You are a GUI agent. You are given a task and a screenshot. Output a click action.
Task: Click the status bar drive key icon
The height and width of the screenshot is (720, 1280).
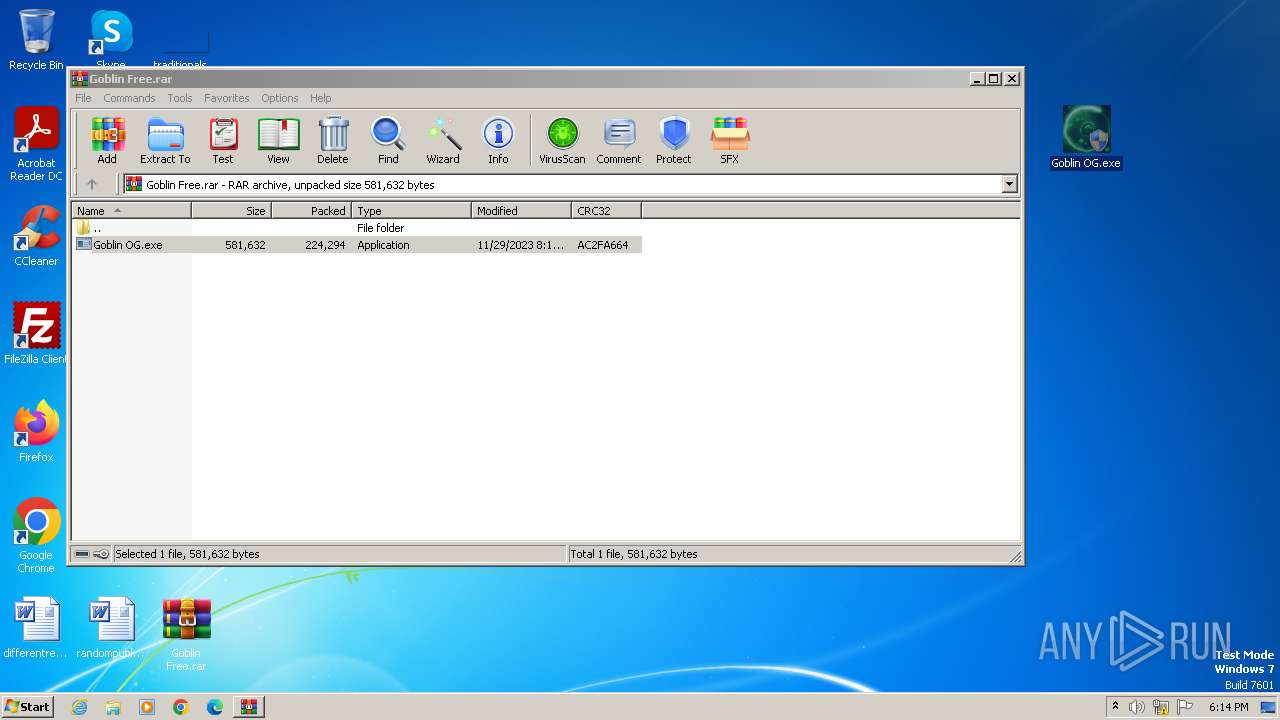(92, 554)
